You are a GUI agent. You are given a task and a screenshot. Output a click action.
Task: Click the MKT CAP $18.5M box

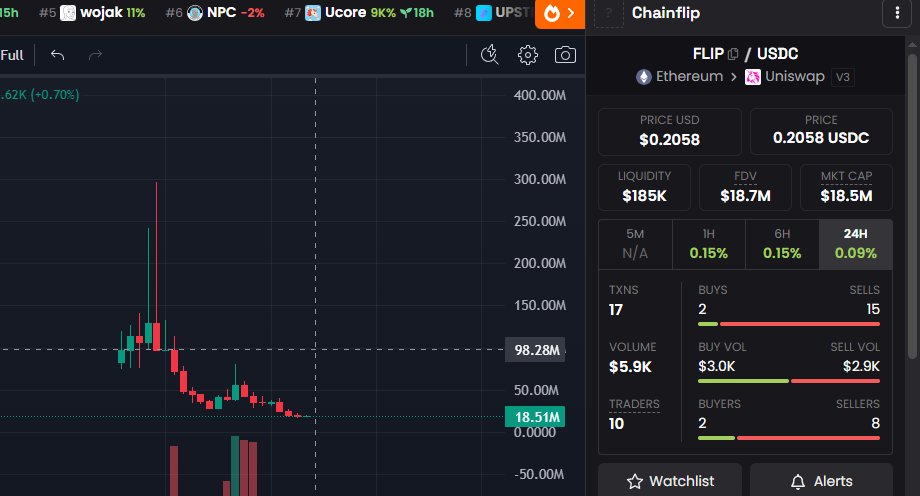846,187
